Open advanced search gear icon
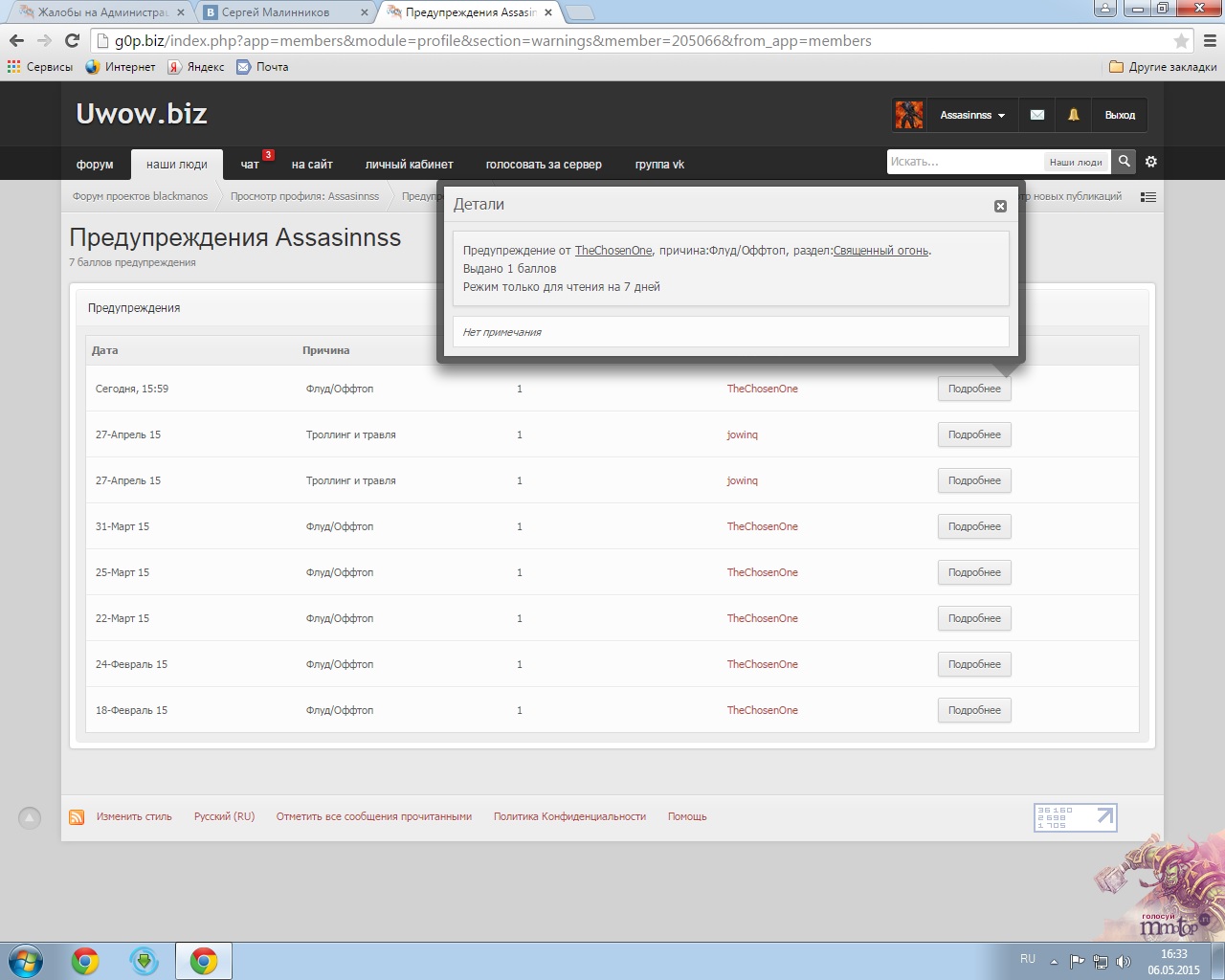This screenshot has height=980, width=1225. pyautogui.click(x=1151, y=162)
